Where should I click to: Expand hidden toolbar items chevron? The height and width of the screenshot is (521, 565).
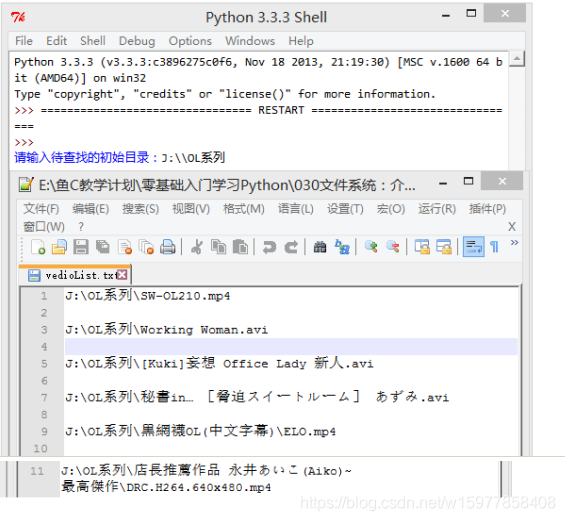(x=514, y=242)
